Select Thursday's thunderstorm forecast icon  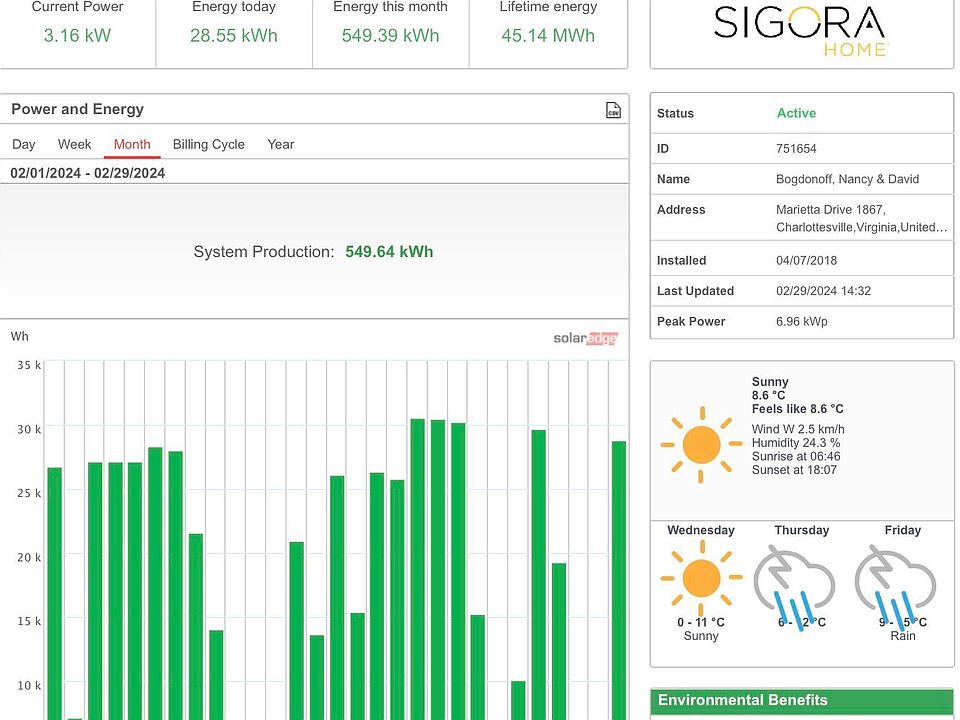pos(796,581)
